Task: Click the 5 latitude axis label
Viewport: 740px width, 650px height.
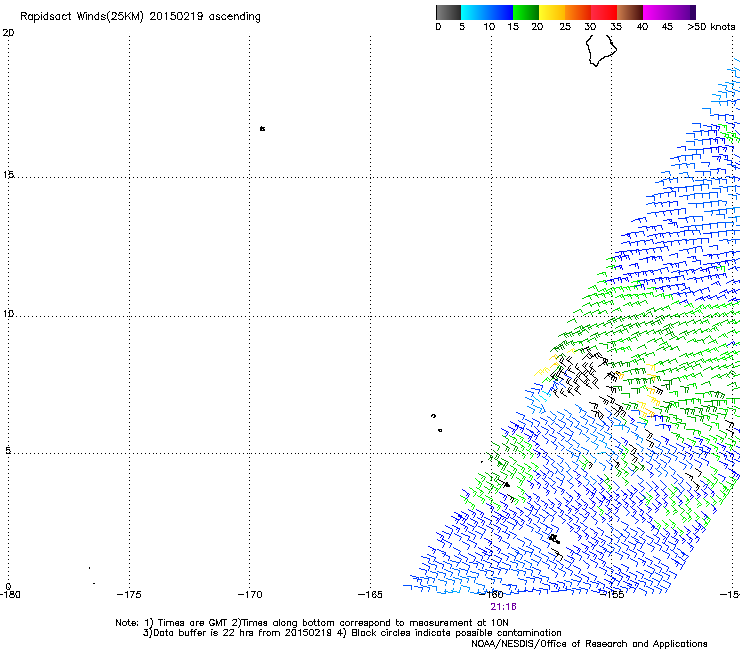Action: (x=8, y=451)
